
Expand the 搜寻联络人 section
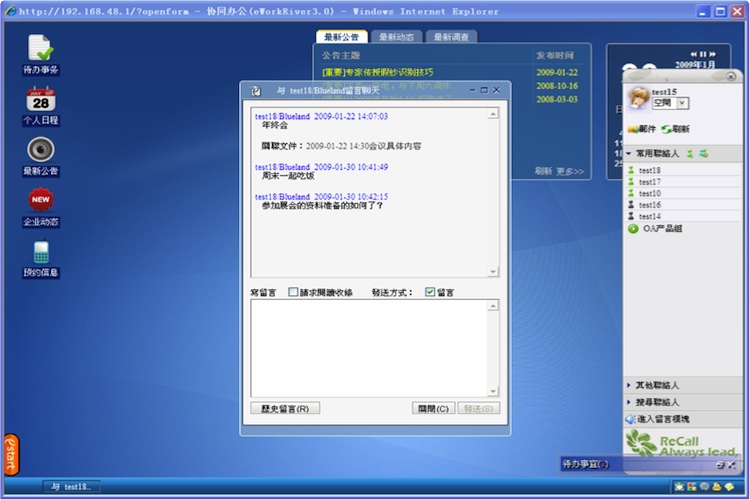point(629,401)
